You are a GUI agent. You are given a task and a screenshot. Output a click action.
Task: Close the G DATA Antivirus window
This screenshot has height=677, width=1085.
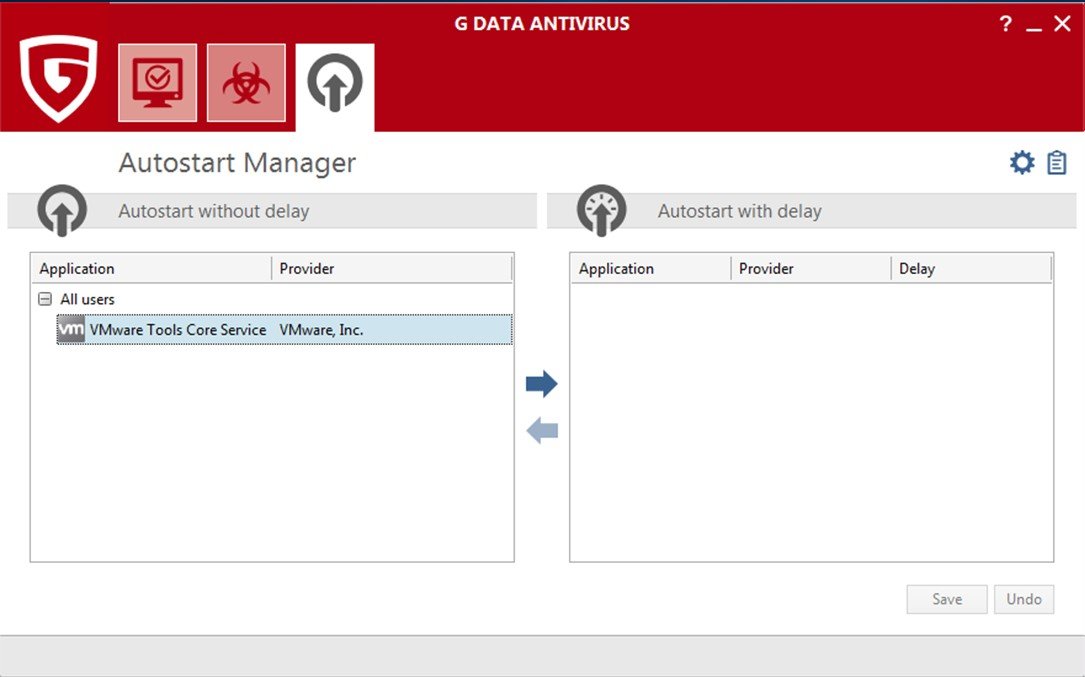point(1062,24)
